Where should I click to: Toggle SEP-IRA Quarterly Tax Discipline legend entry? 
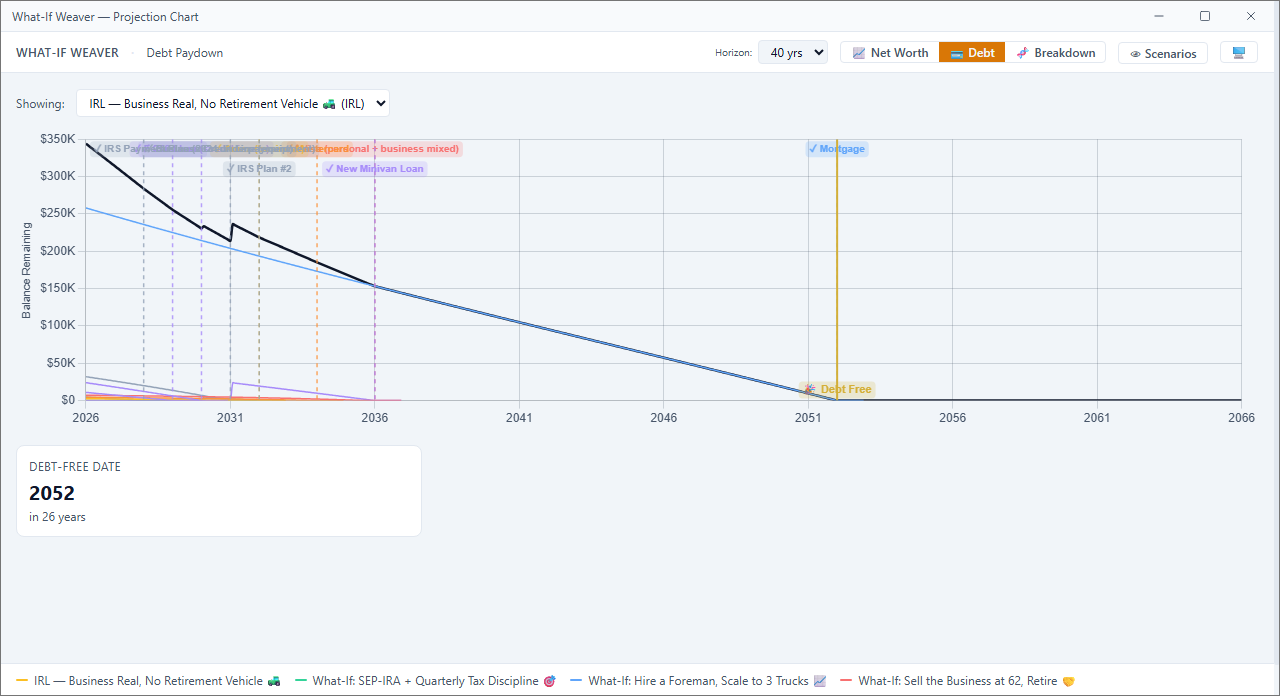click(x=425, y=681)
